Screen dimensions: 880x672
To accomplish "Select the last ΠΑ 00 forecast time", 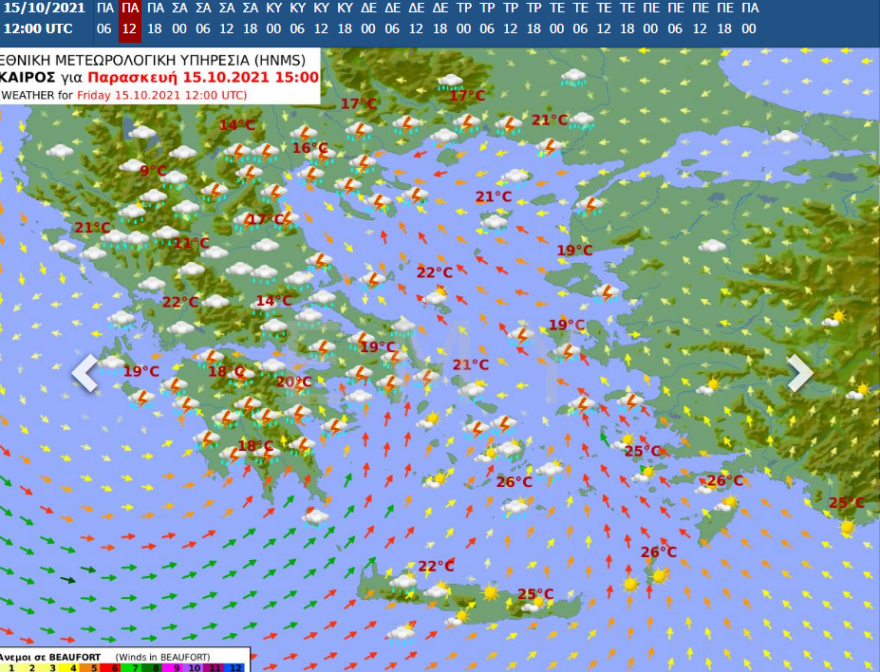I will tap(748, 18).
